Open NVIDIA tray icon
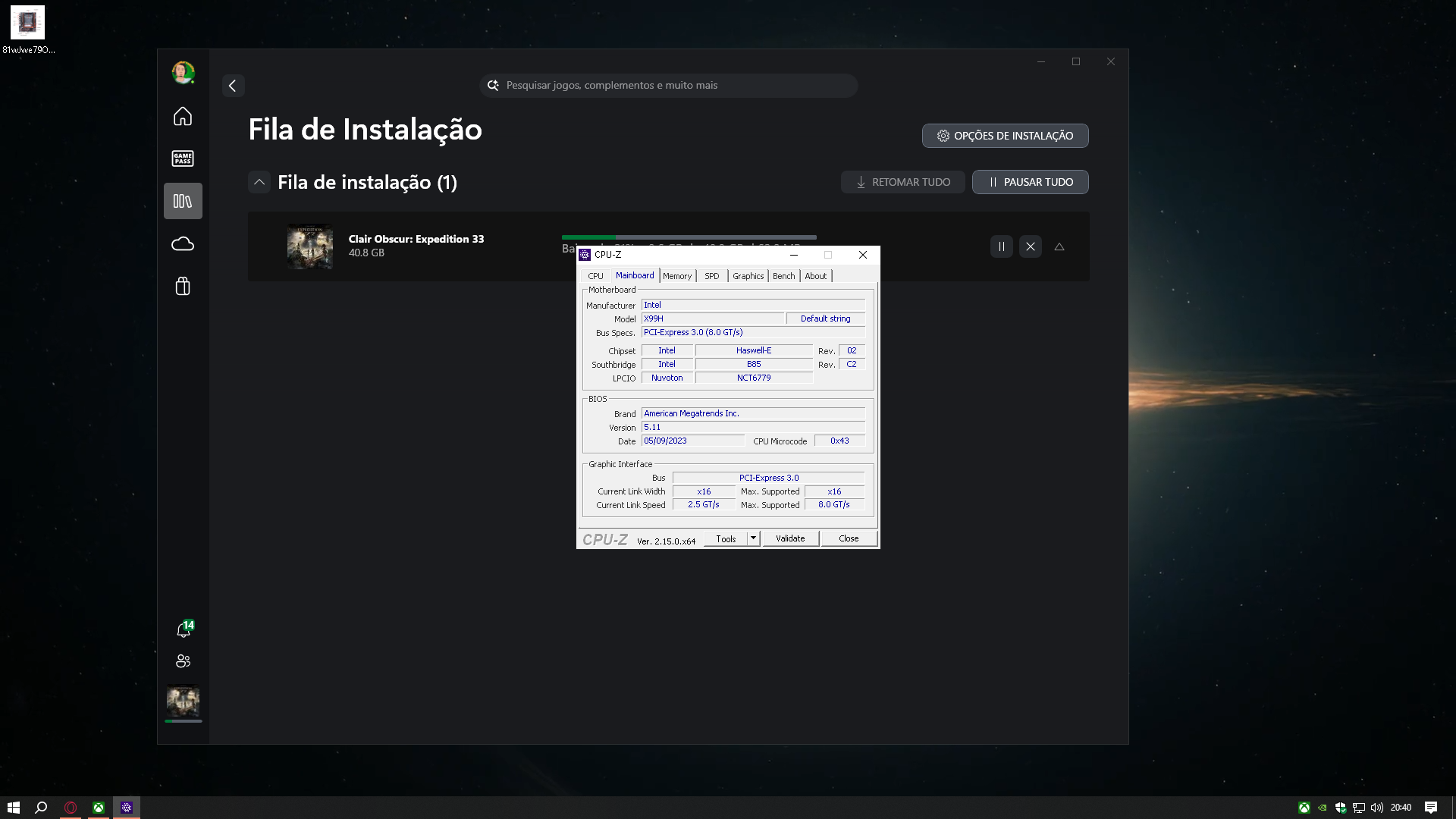This screenshot has height=819, width=1456. (x=1323, y=808)
